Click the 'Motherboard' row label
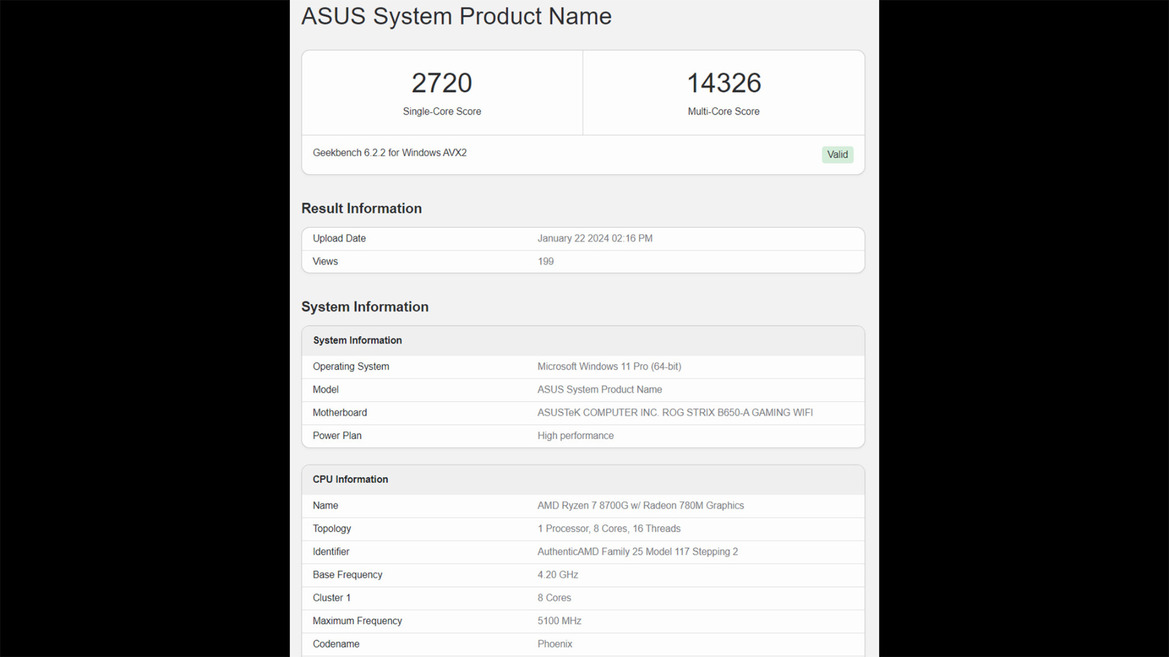The image size is (1169, 657). (339, 413)
